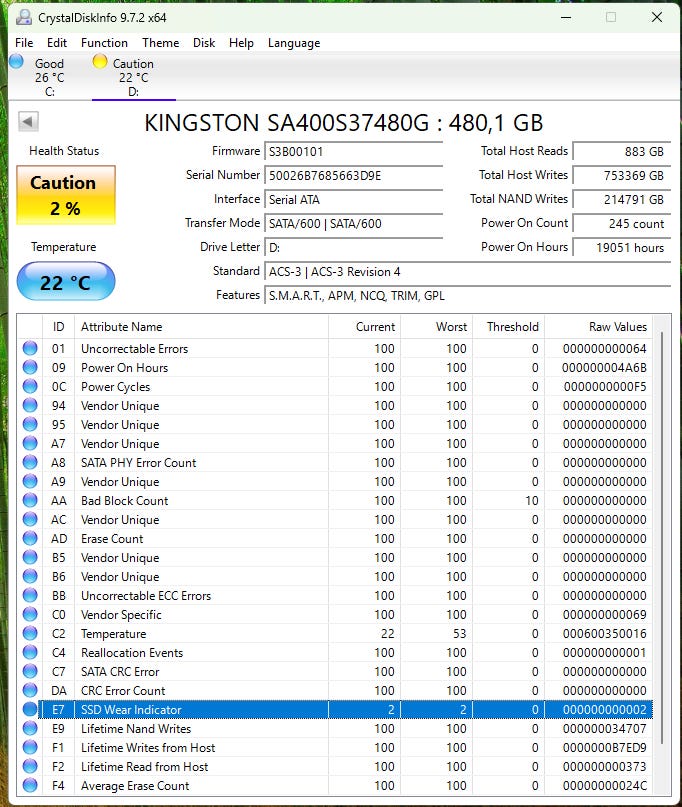The width and height of the screenshot is (682, 807).
Task: Click status orb of Erase Count row
Action: (30, 538)
